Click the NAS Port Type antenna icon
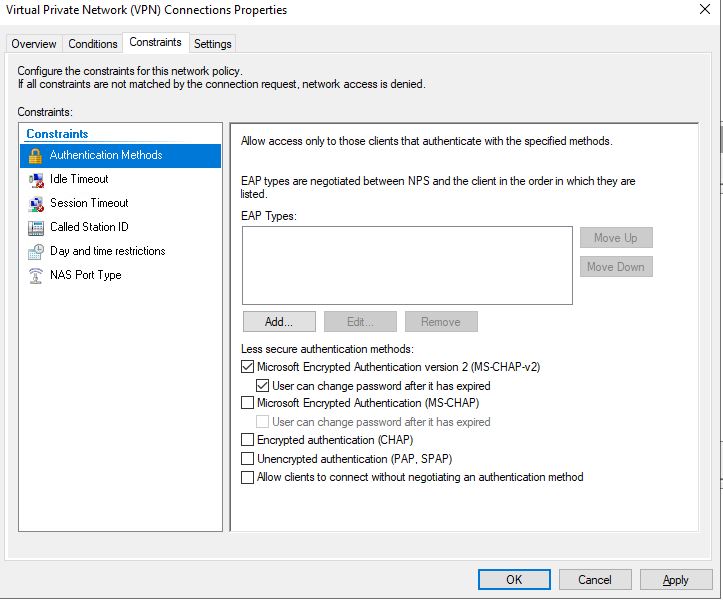 [36, 276]
